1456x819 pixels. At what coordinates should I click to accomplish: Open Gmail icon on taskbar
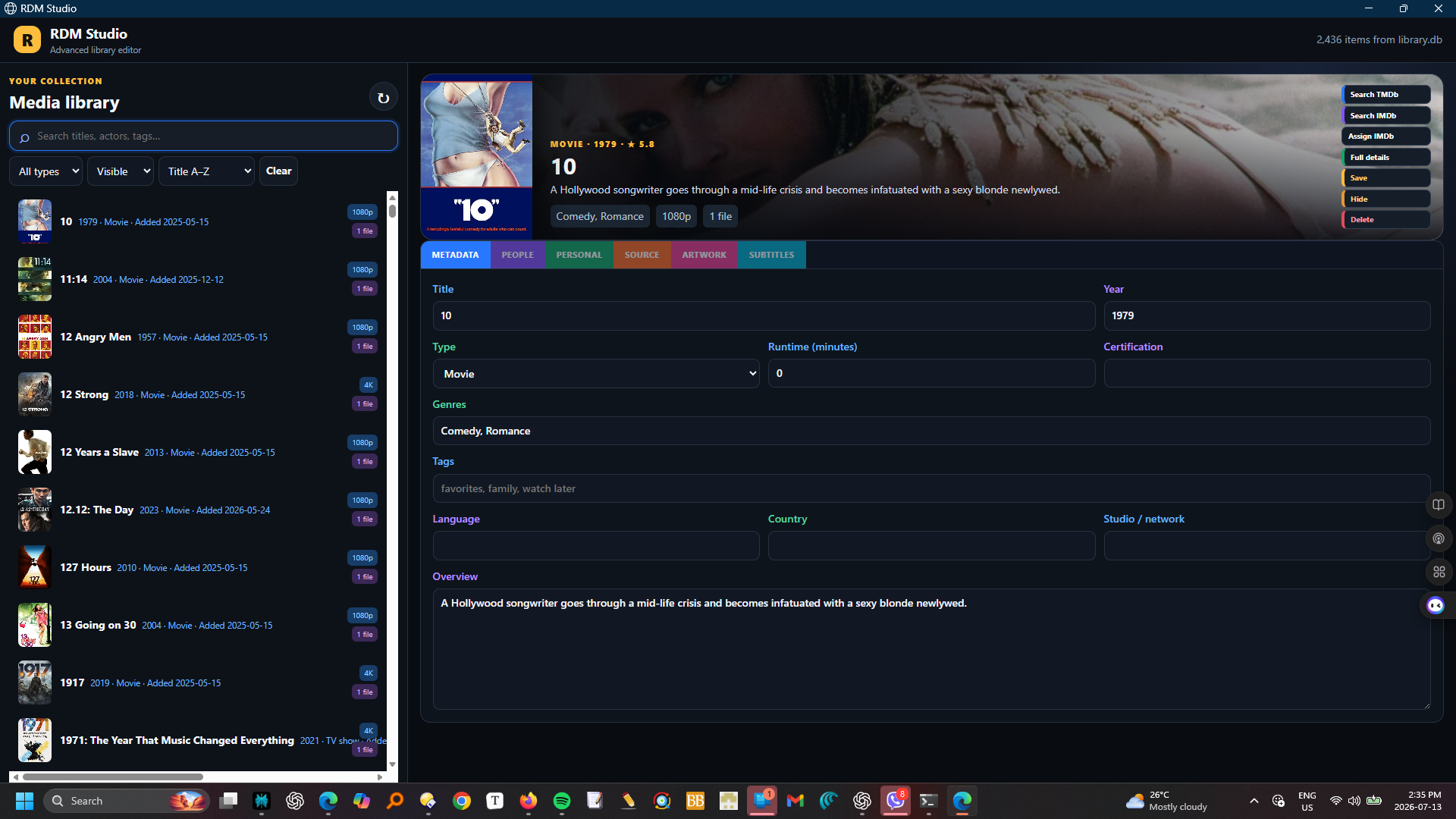[795, 801]
